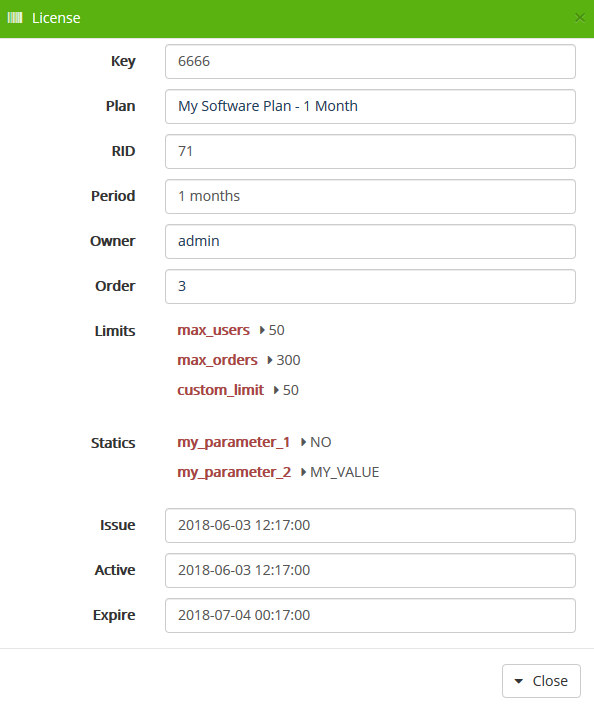Select the Owner field showing admin

pos(370,241)
